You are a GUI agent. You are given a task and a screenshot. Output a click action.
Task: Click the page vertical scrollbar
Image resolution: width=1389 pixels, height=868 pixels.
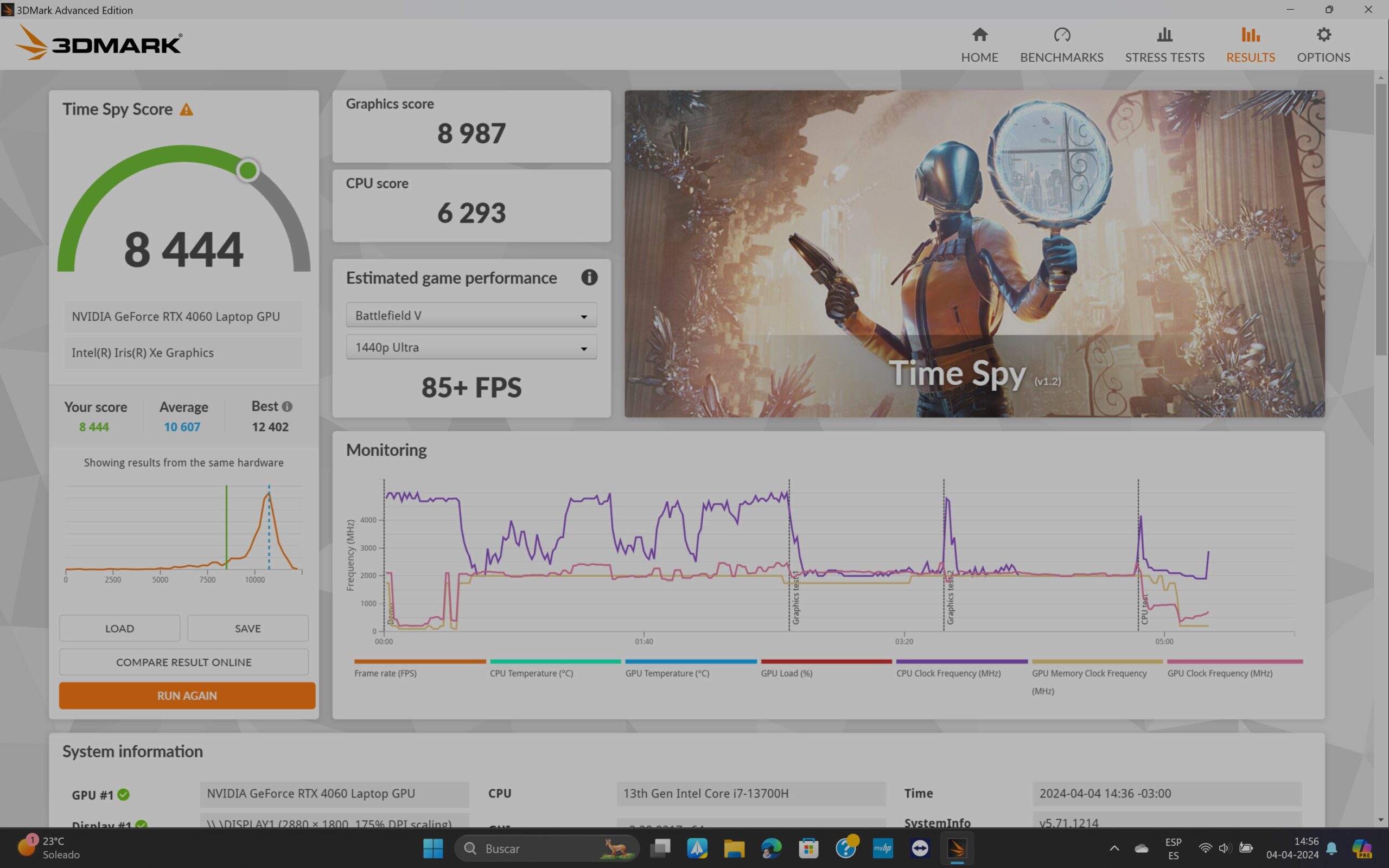tap(1380, 219)
